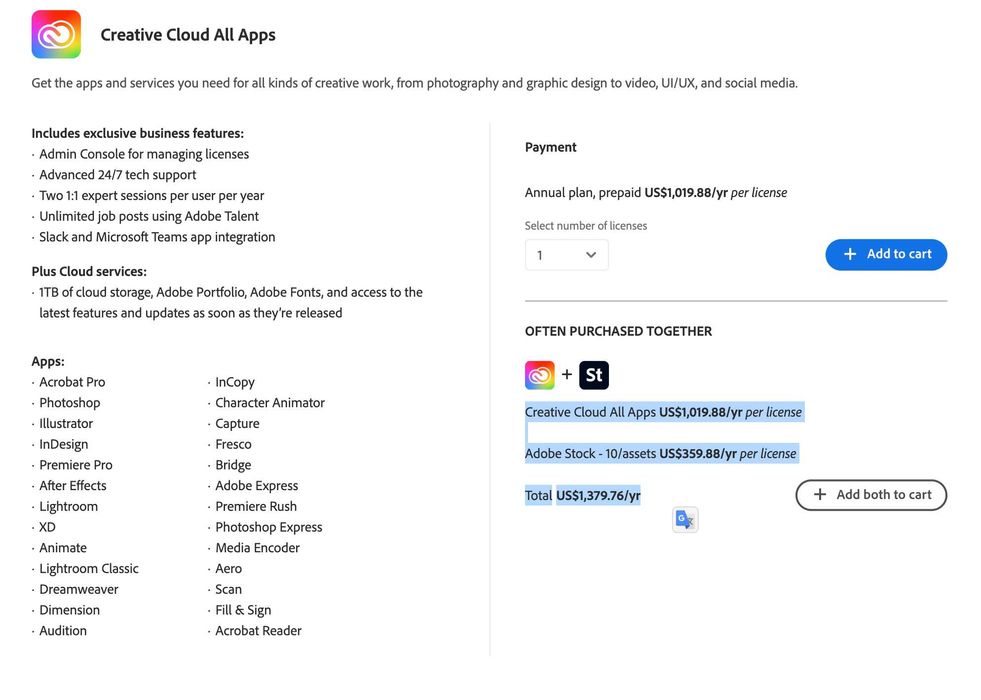Click Media Encoder in the apps list
The width and height of the screenshot is (981, 700).
coord(257,547)
